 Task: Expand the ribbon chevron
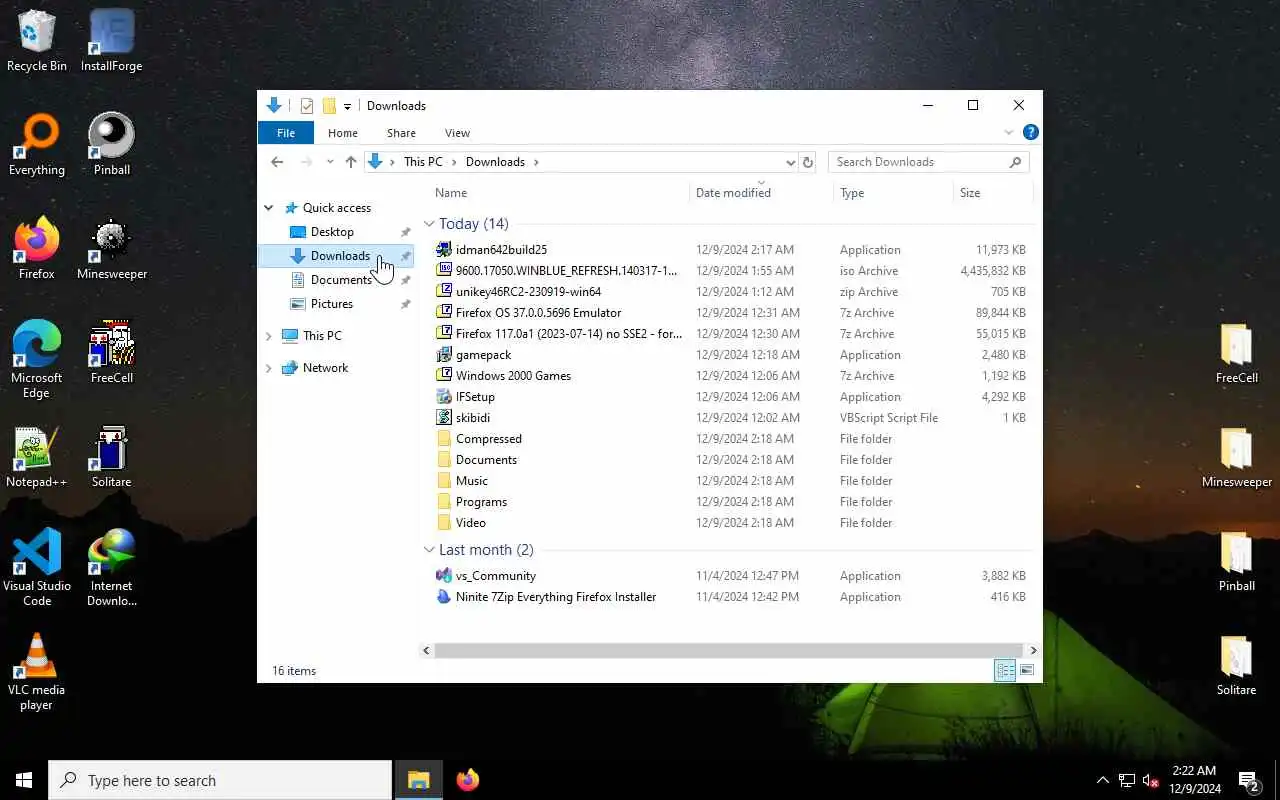pyautogui.click(x=1008, y=132)
